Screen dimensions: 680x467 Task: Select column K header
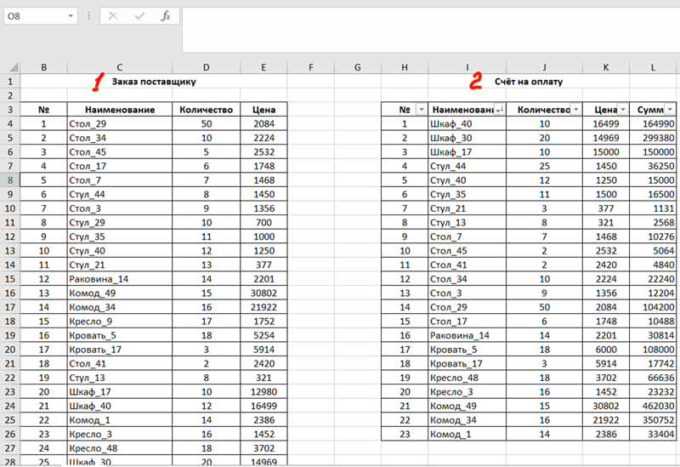tap(606, 68)
